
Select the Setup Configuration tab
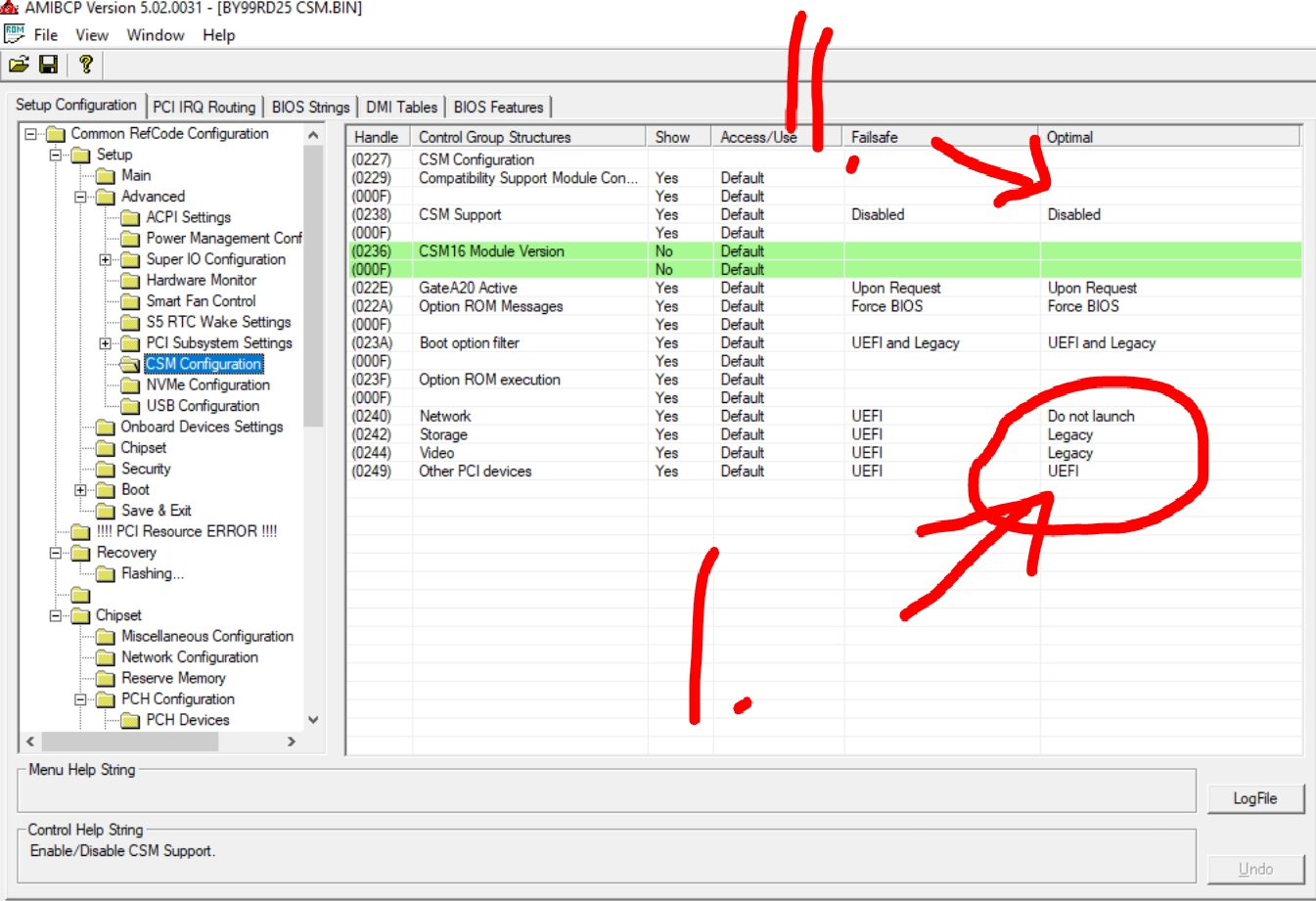(x=76, y=105)
